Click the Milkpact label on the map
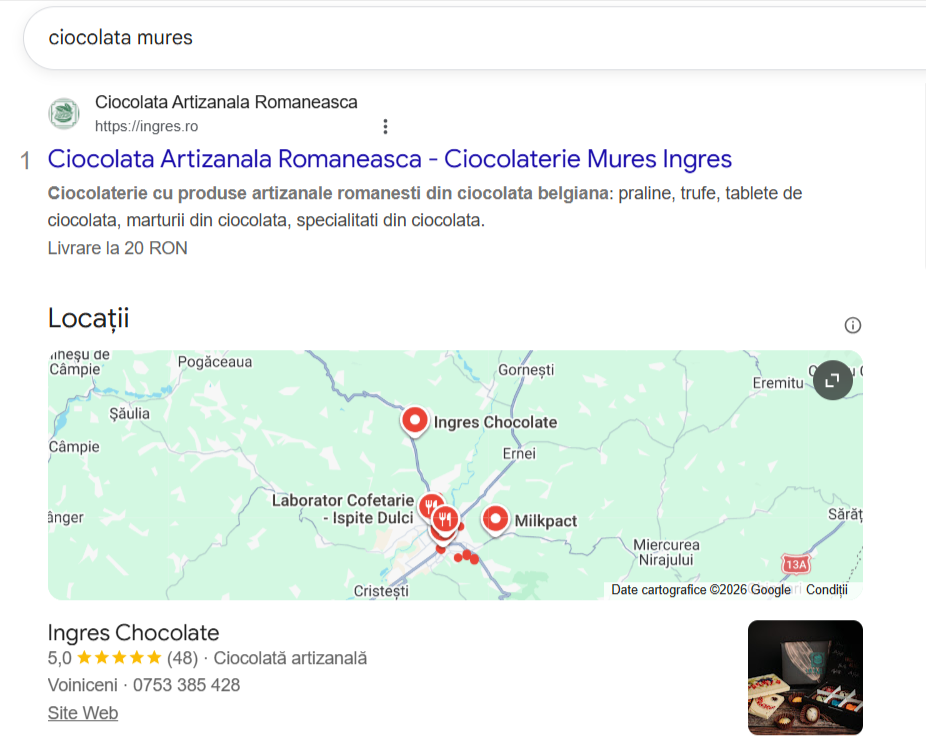926x753 pixels. [546, 521]
